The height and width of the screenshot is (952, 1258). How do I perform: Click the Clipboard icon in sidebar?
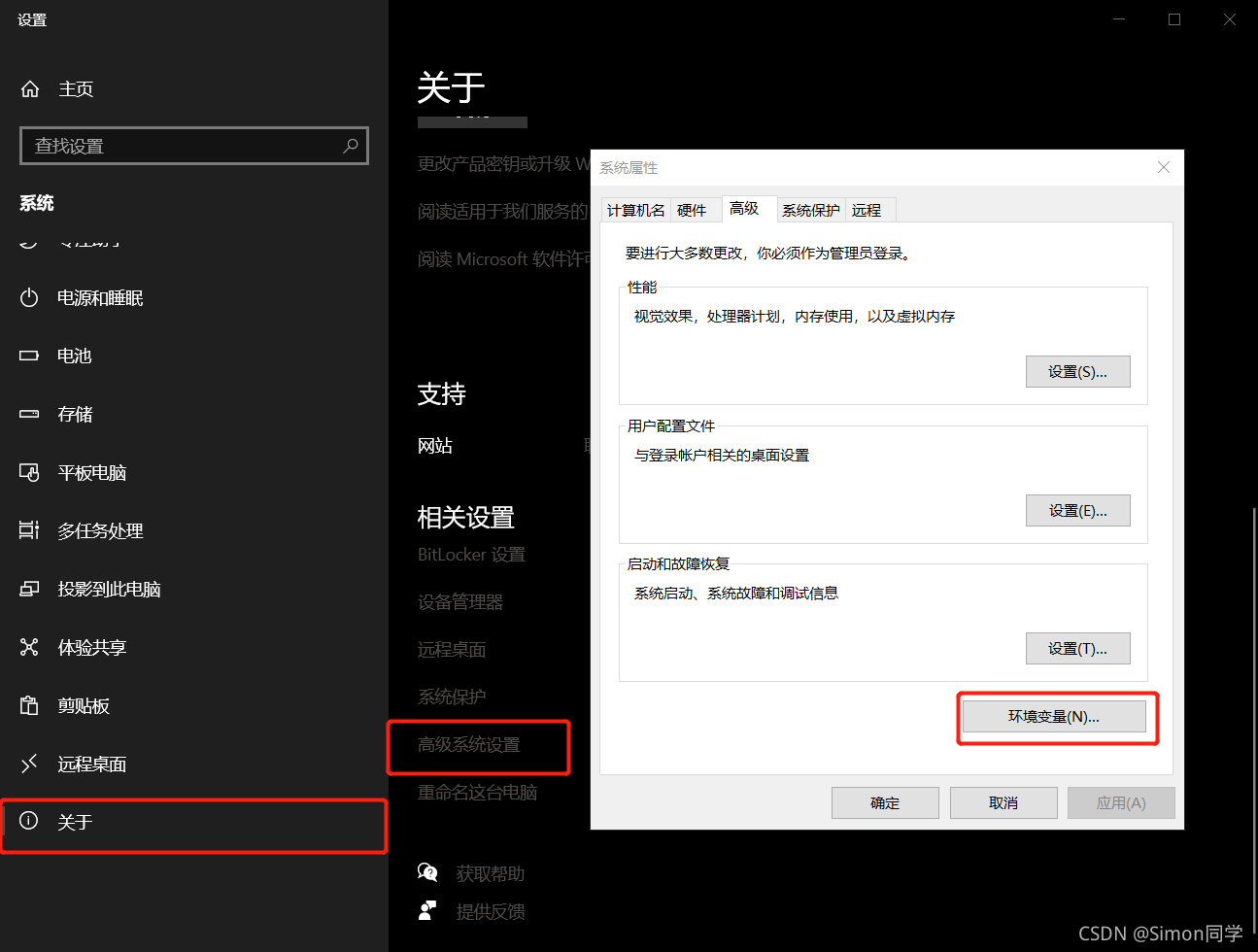(x=29, y=706)
